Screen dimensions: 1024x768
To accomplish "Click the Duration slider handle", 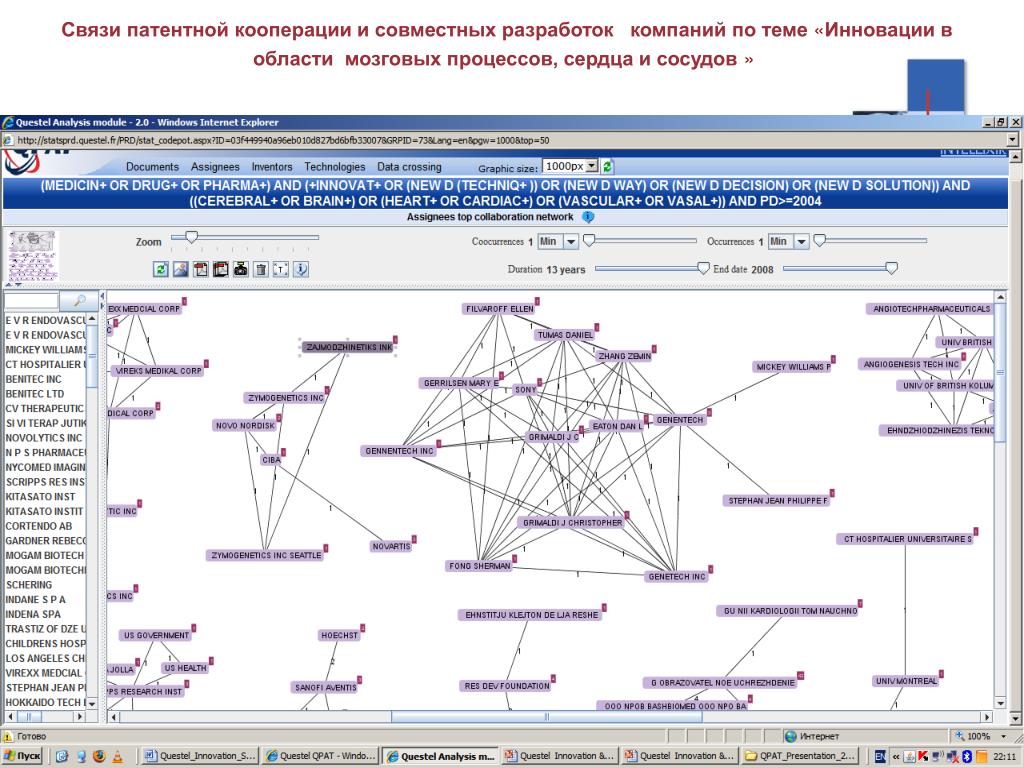I will click(703, 268).
